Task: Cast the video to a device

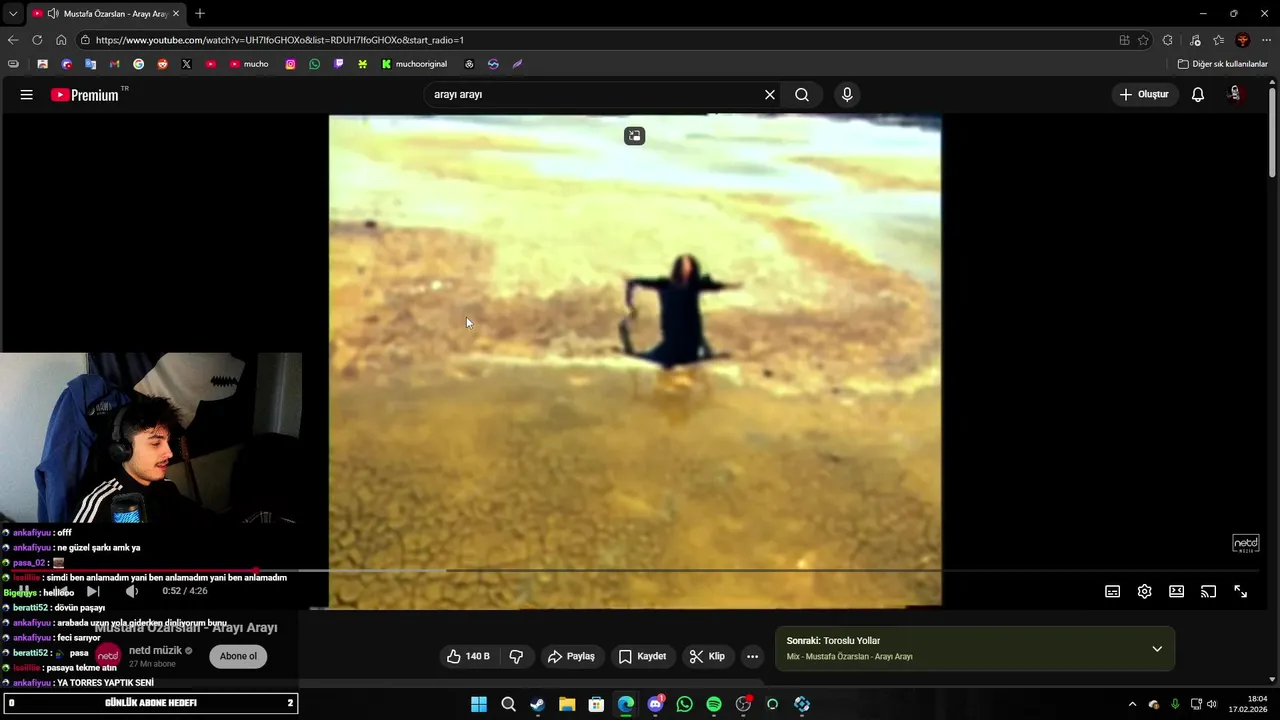Action: [x=1208, y=591]
